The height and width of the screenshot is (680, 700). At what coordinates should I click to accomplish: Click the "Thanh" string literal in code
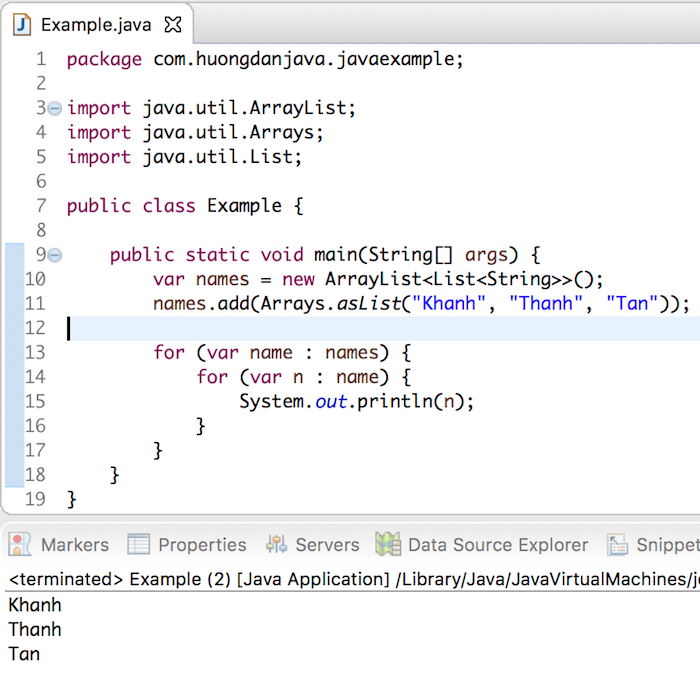(546, 304)
